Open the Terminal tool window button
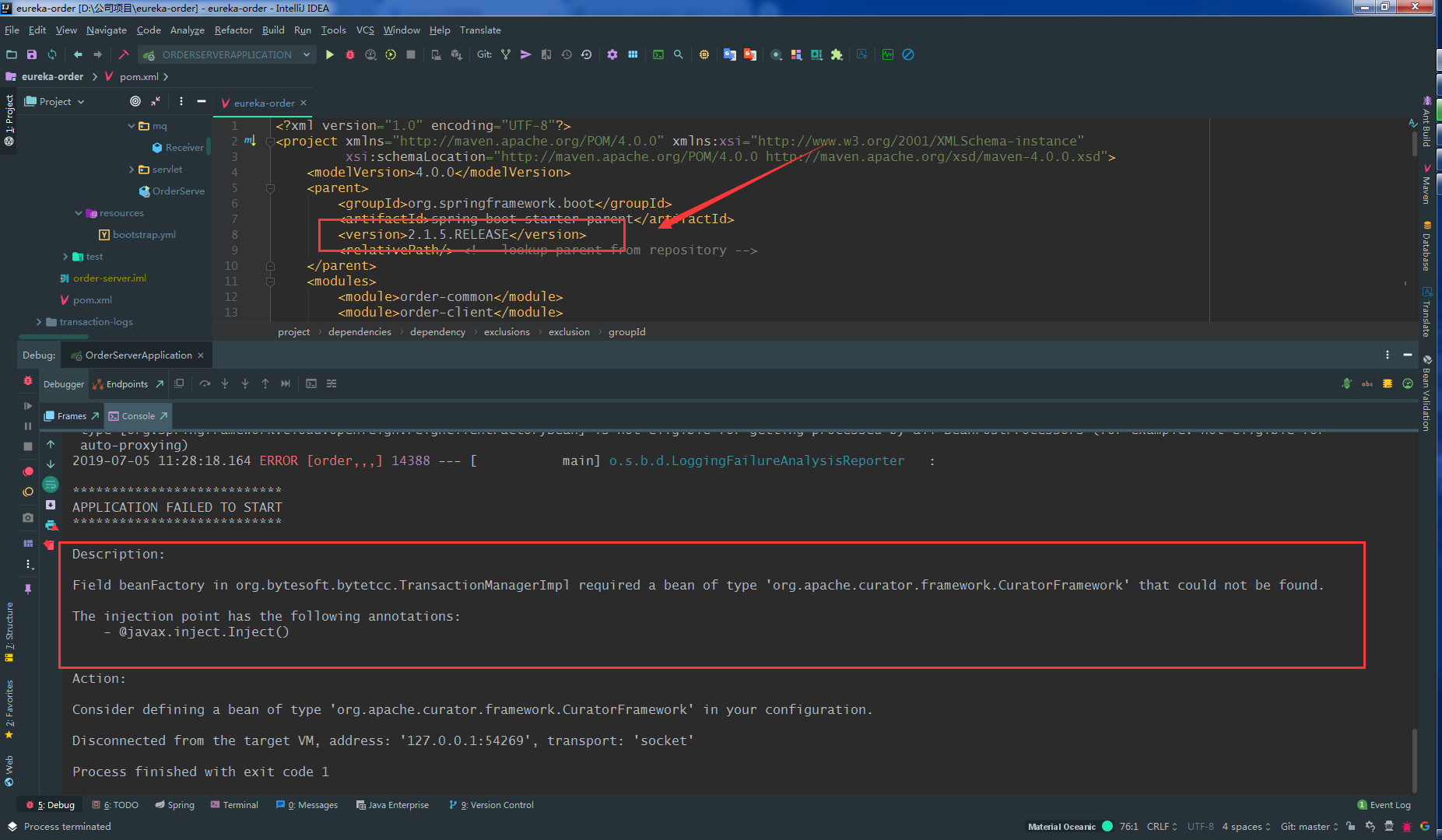 click(234, 805)
